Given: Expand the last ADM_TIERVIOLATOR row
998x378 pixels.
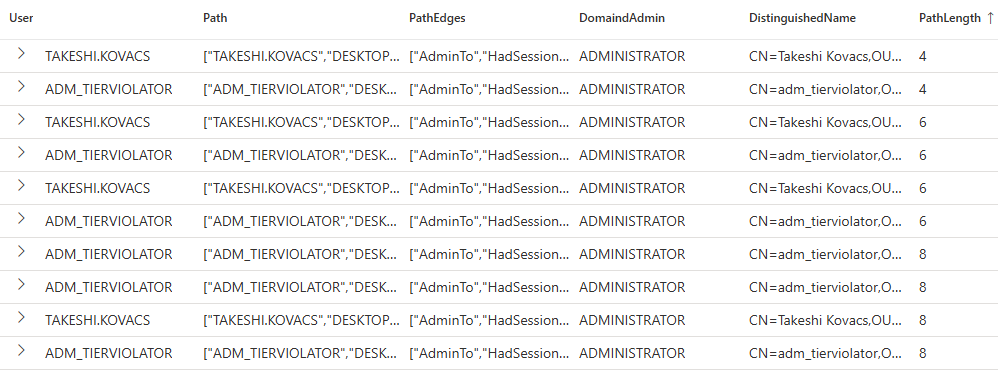Looking at the screenshot, I should [x=21, y=351].
